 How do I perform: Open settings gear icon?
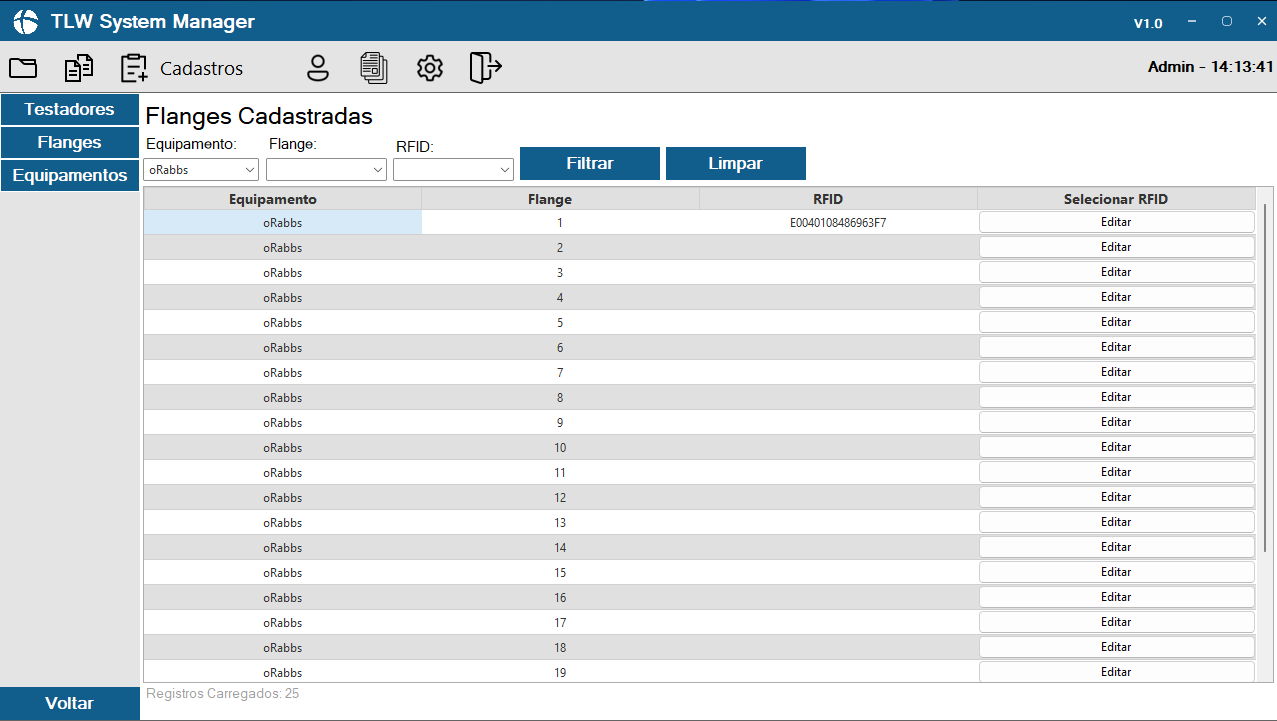[430, 68]
